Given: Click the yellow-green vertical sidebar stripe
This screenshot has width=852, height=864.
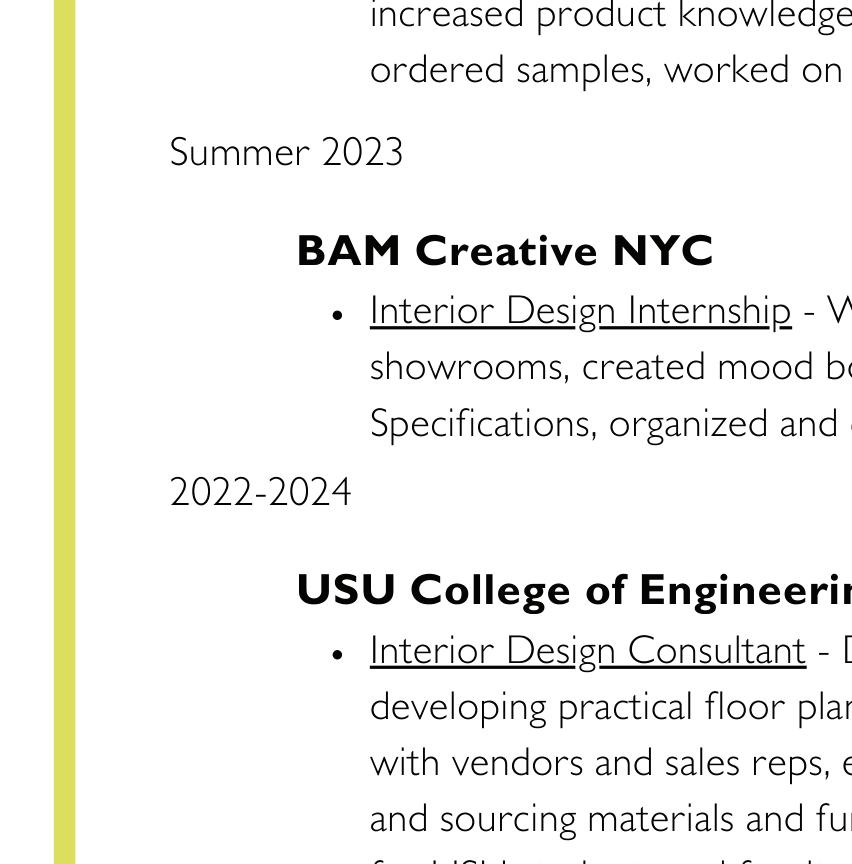Looking at the screenshot, I should coord(64,432).
